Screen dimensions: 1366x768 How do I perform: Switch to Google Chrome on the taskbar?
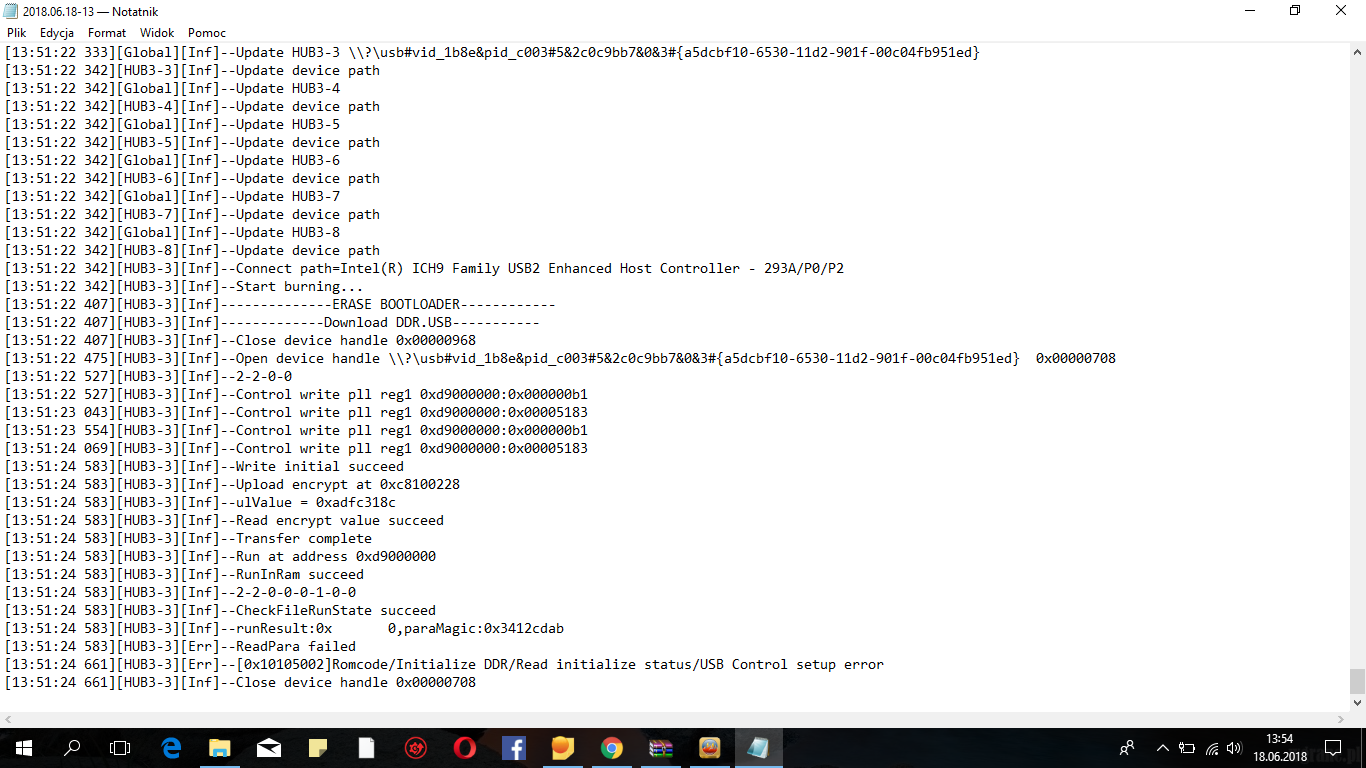pyautogui.click(x=612, y=748)
